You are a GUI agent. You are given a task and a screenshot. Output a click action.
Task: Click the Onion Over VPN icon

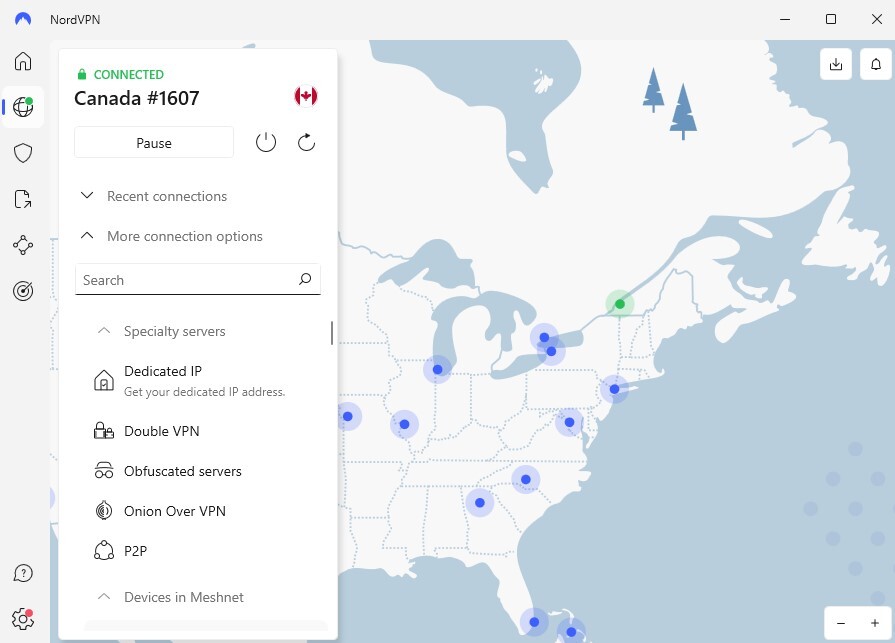click(103, 511)
